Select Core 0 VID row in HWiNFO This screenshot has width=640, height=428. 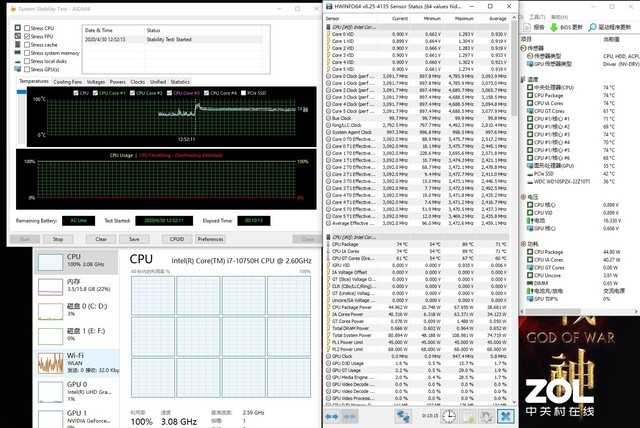tap(417, 34)
